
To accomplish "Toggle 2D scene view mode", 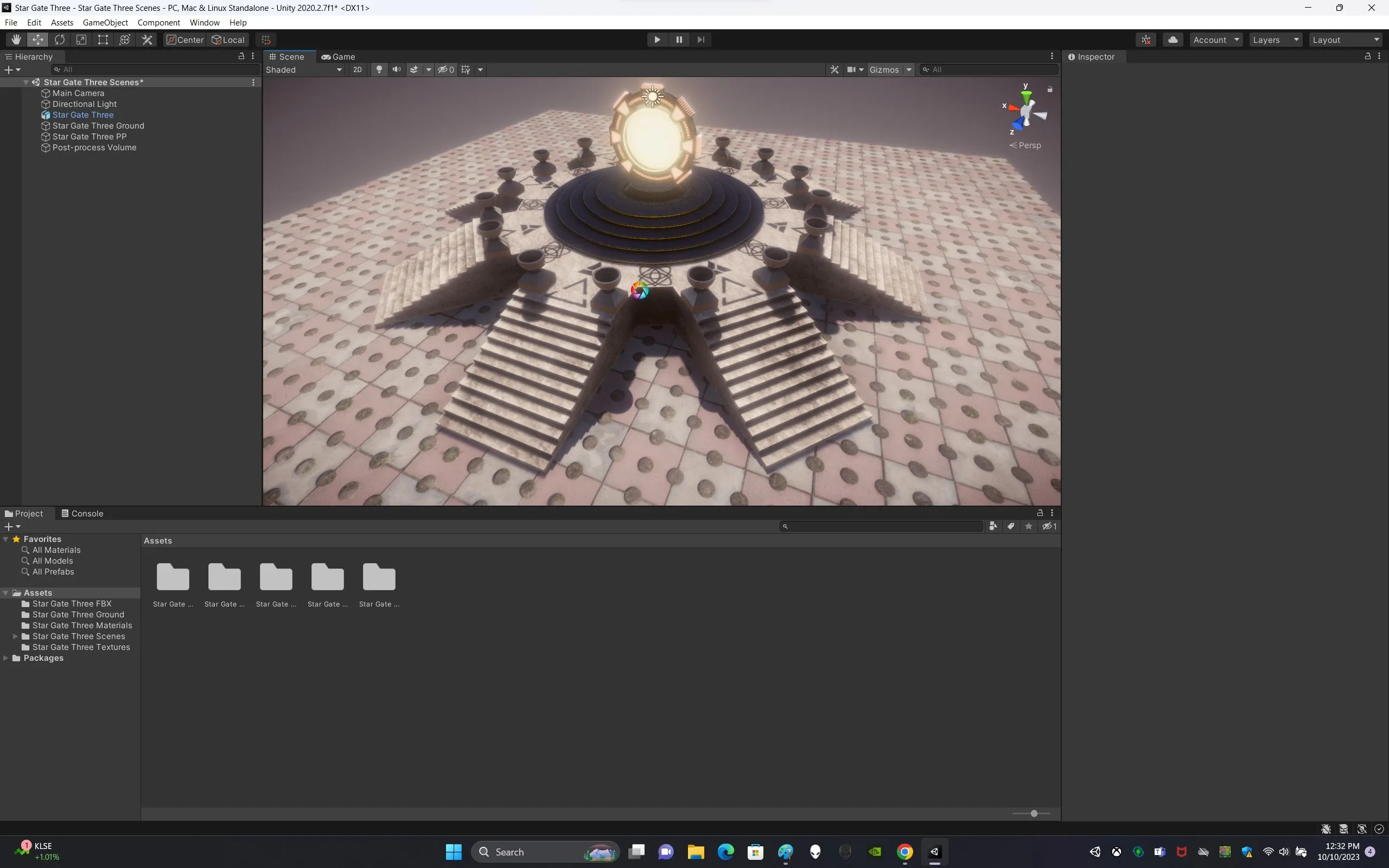I will (x=358, y=69).
